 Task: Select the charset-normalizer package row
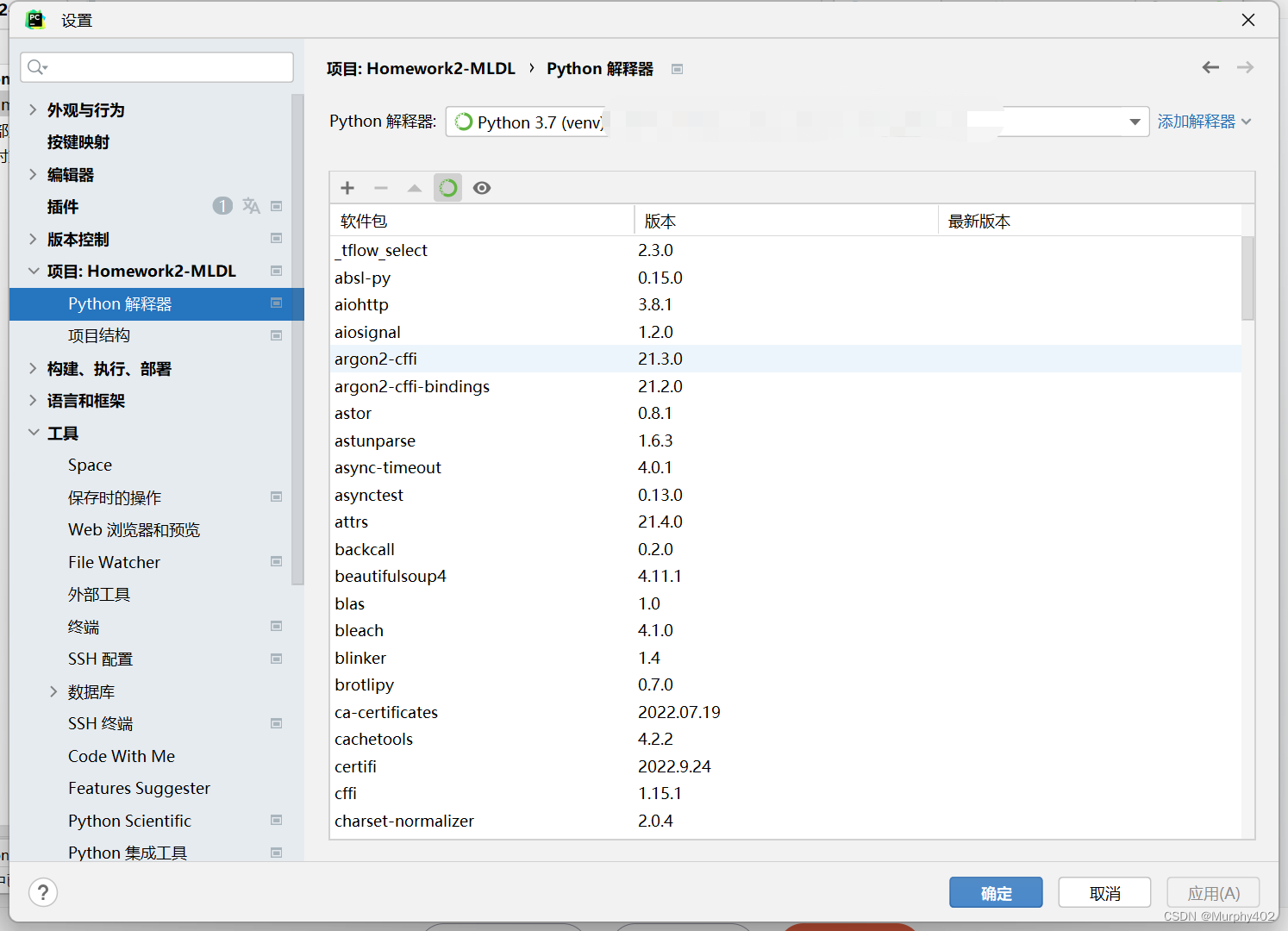(785, 821)
